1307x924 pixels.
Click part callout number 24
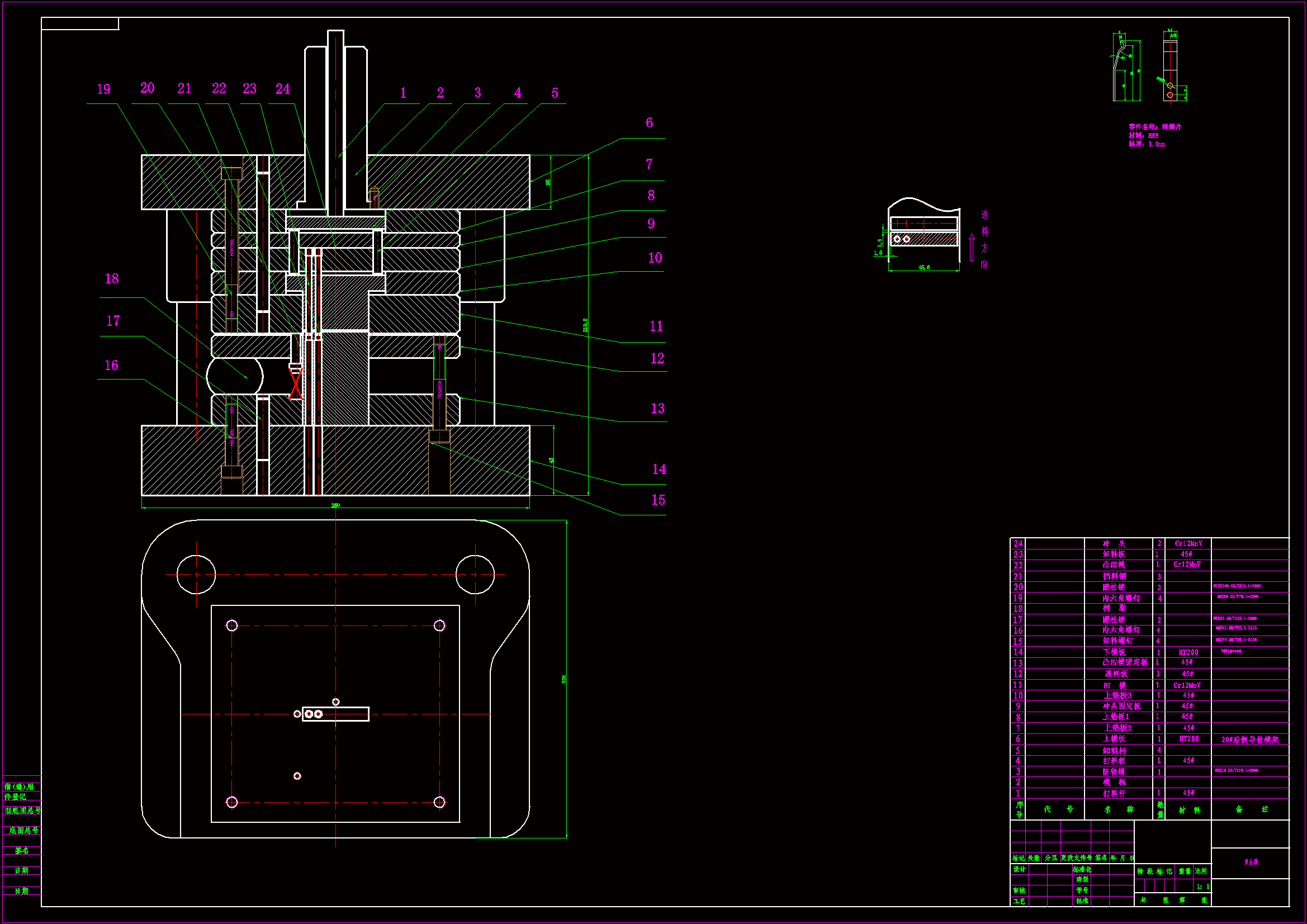282,89
